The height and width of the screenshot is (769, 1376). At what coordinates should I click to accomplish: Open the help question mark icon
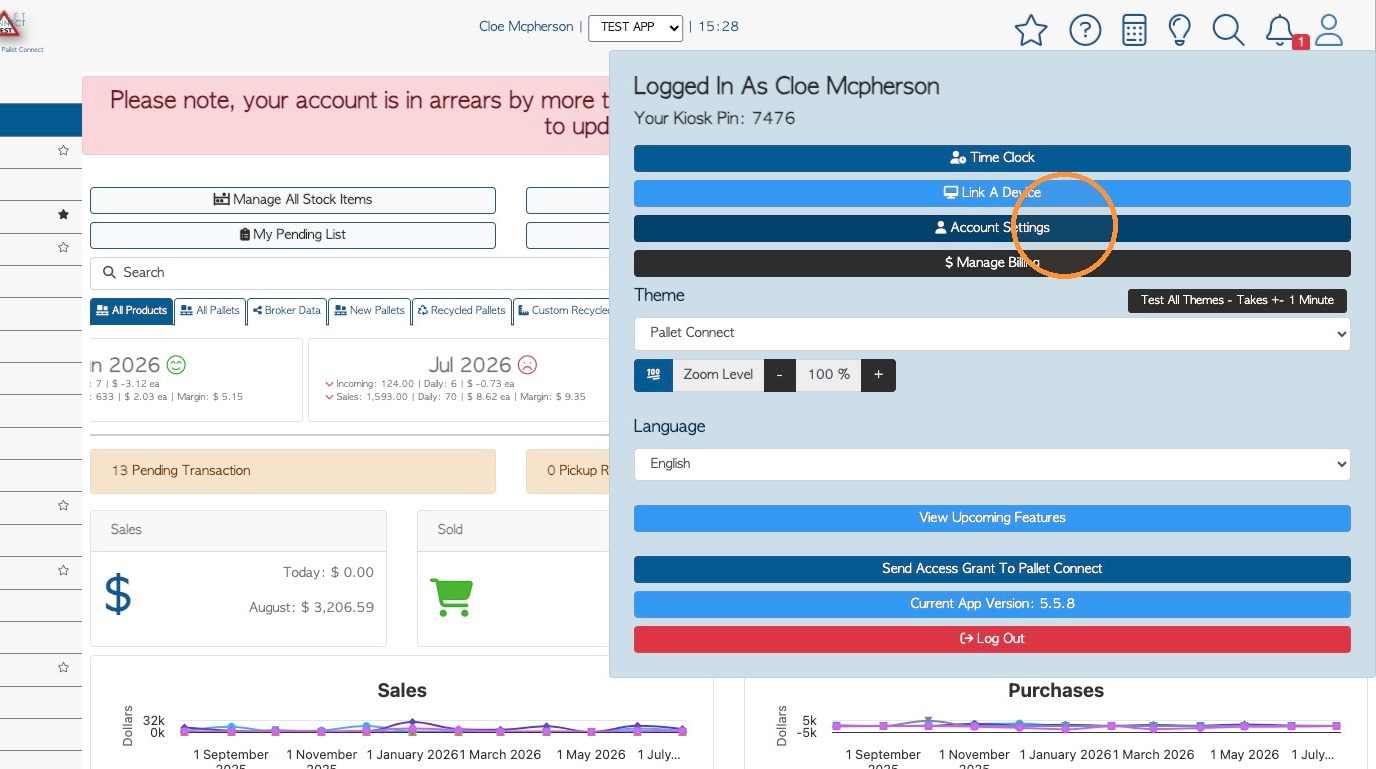pos(1085,30)
